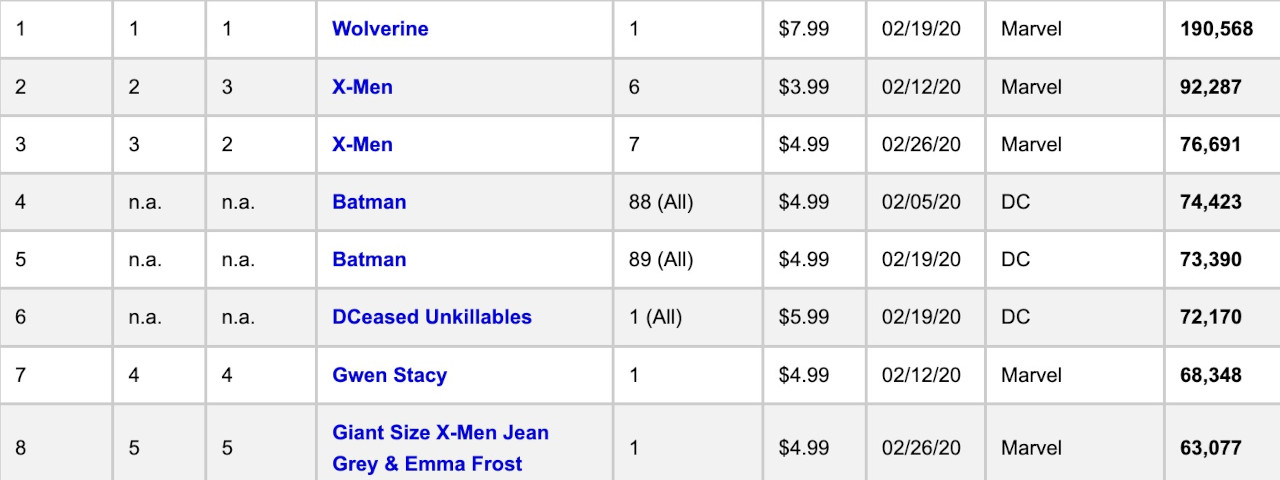
Task: Click the 63,077 units cell
Action: [1210, 448]
